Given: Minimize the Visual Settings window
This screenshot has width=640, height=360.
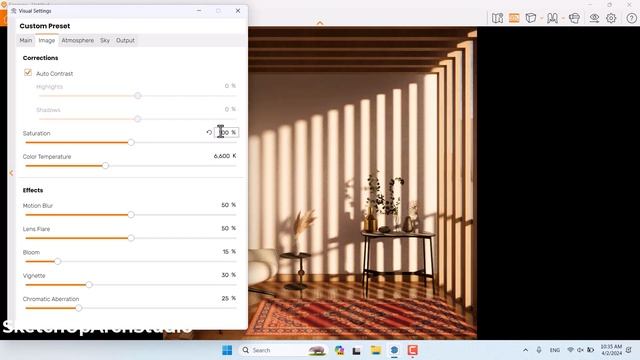Looking at the screenshot, I should [x=199, y=11].
